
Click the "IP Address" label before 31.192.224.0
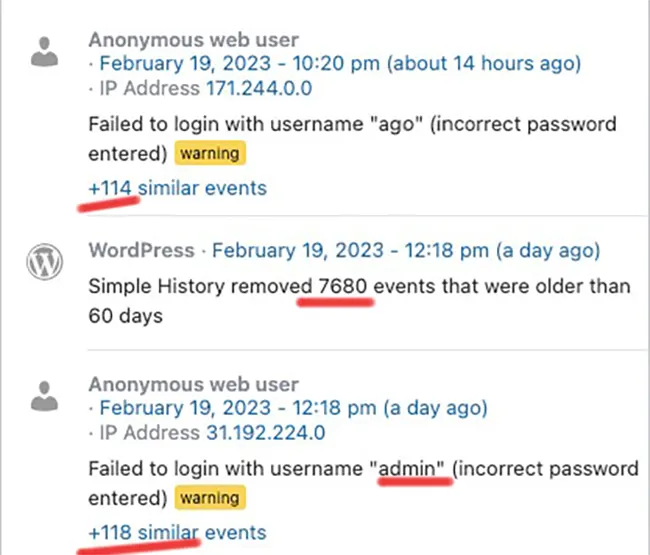150,433
